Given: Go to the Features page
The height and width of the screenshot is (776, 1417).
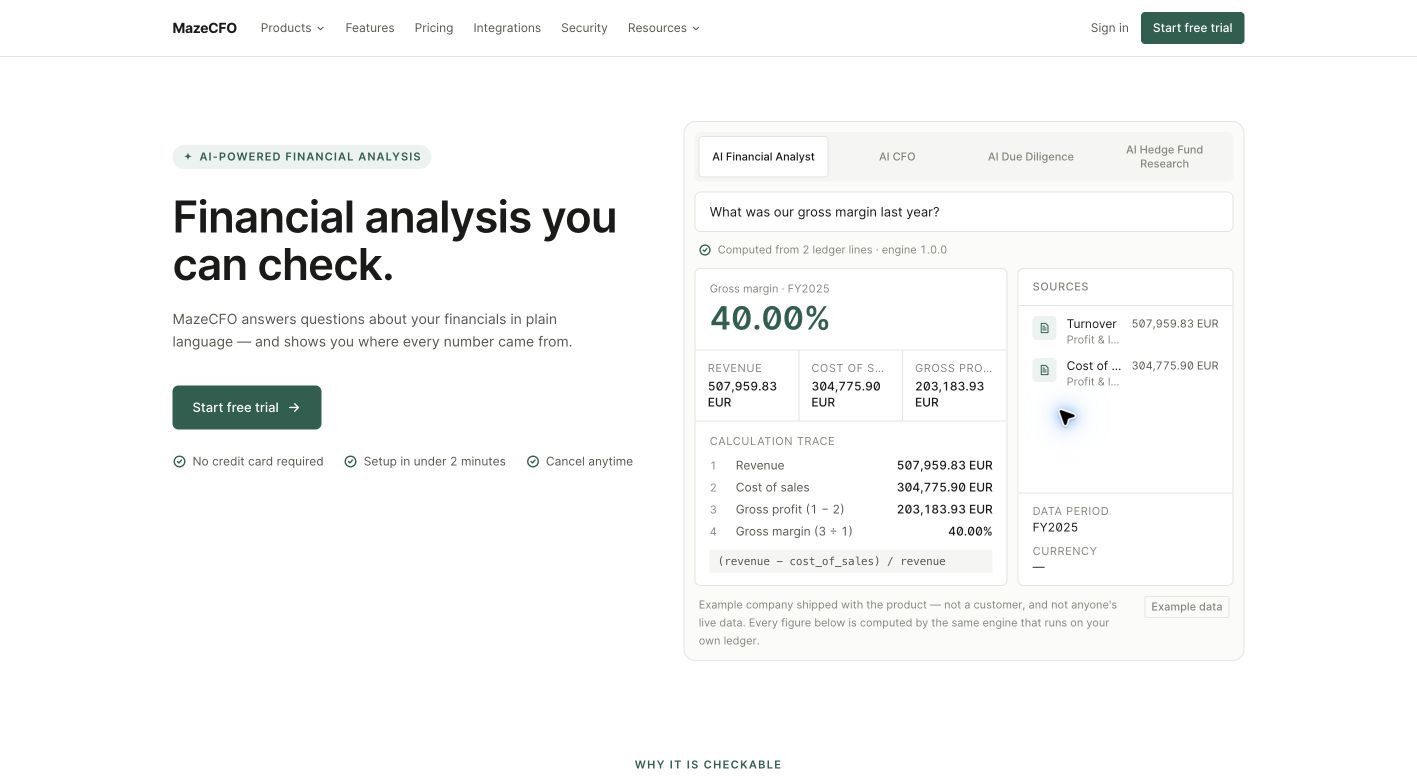Looking at the screenshot, I should click(370, 28).
